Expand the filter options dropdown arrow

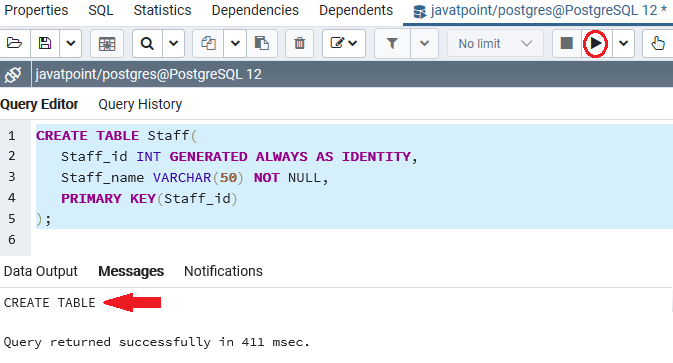click(x=424, y=43)
